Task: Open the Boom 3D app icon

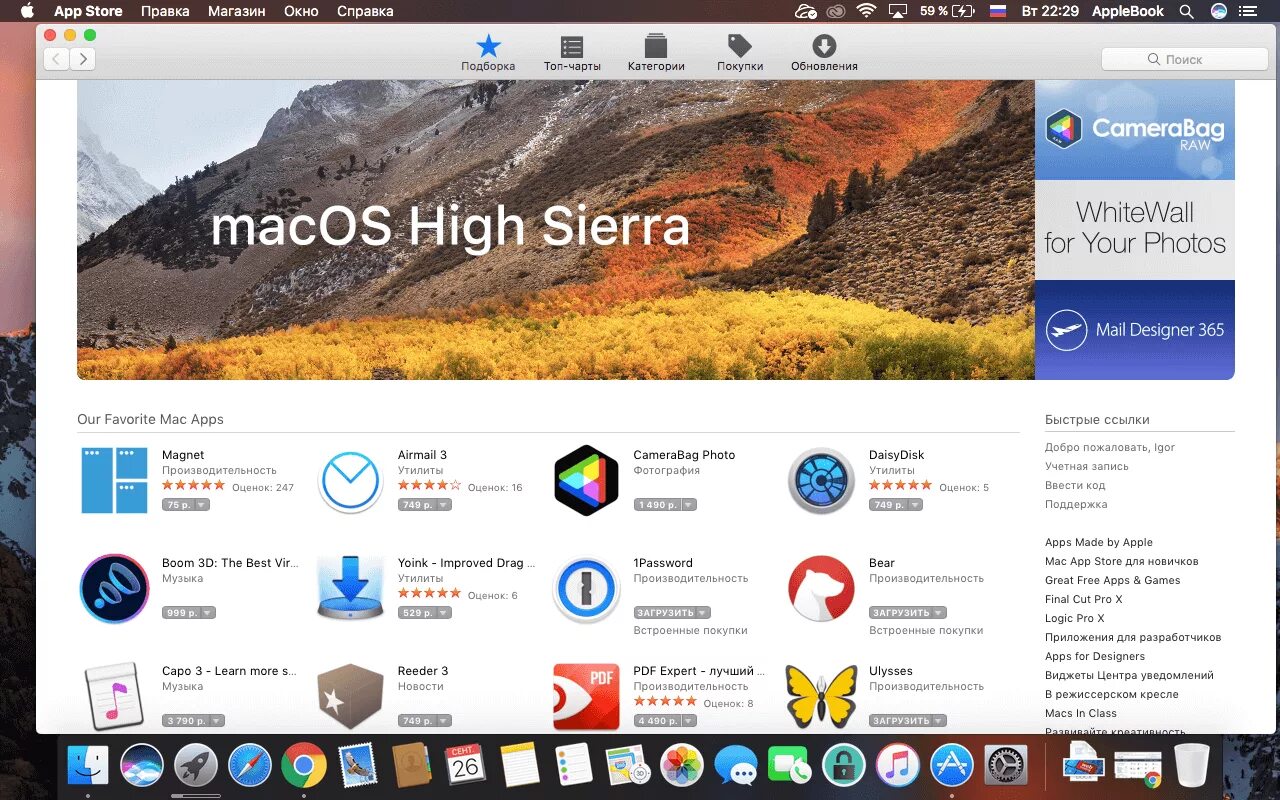Action: click(x=114, y=589)
